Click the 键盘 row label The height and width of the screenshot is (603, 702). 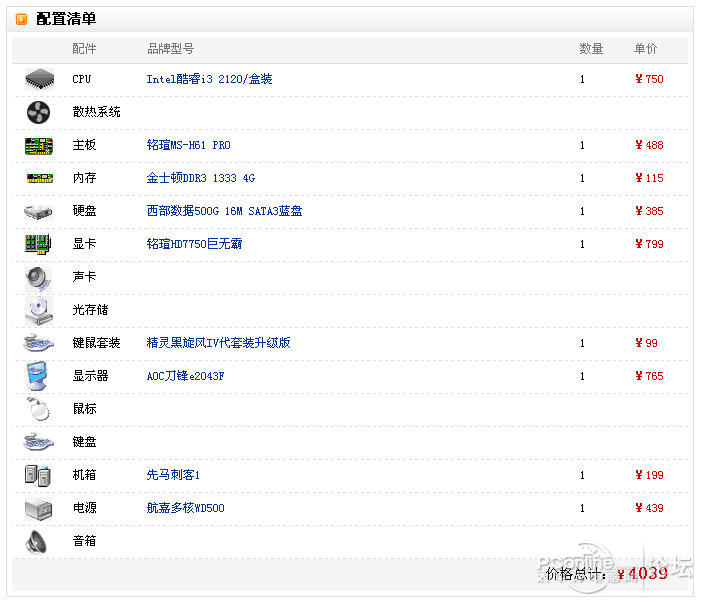[x=84, y=442]
